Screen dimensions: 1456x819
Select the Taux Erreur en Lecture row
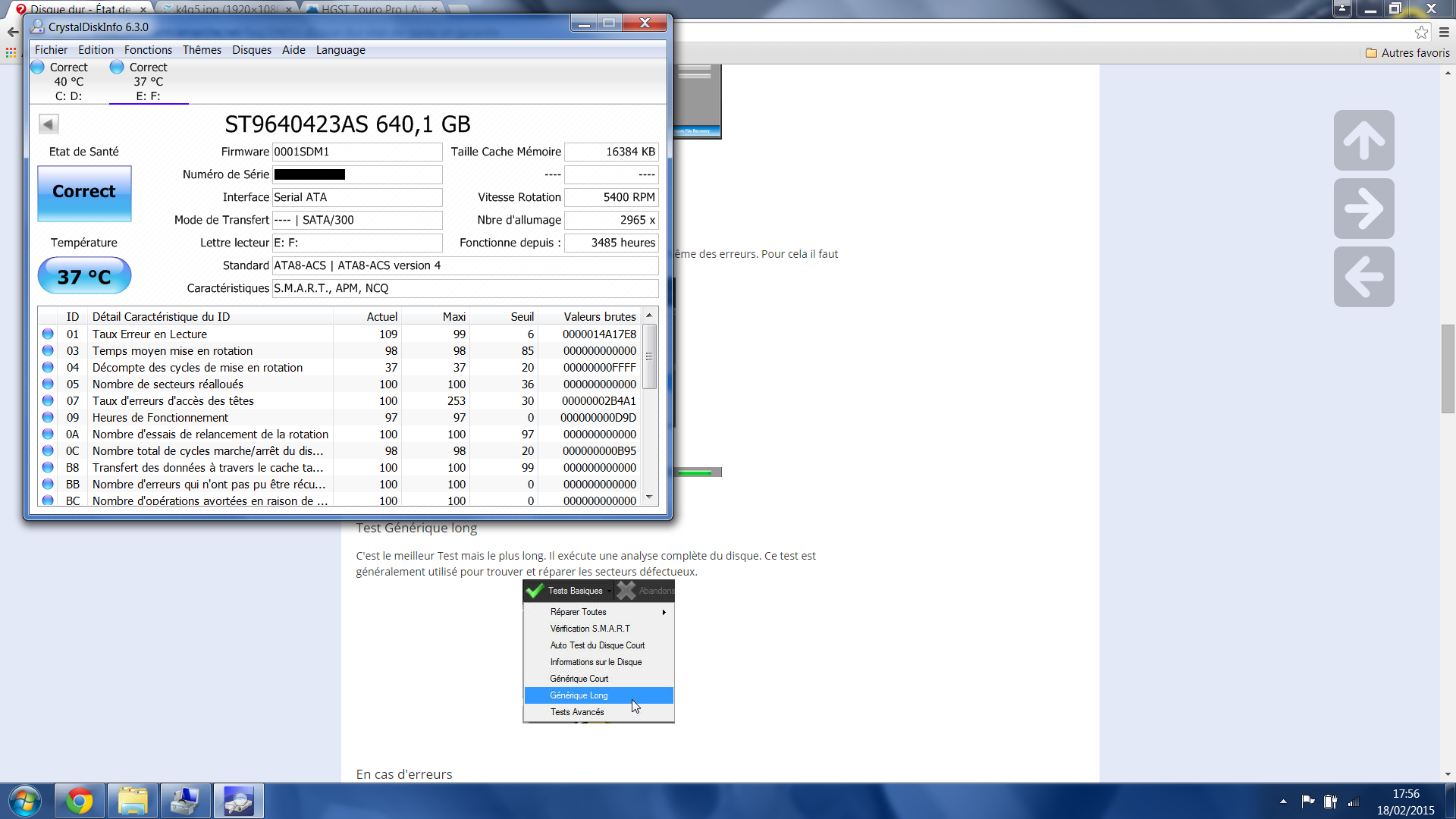[x=149, y=334]
